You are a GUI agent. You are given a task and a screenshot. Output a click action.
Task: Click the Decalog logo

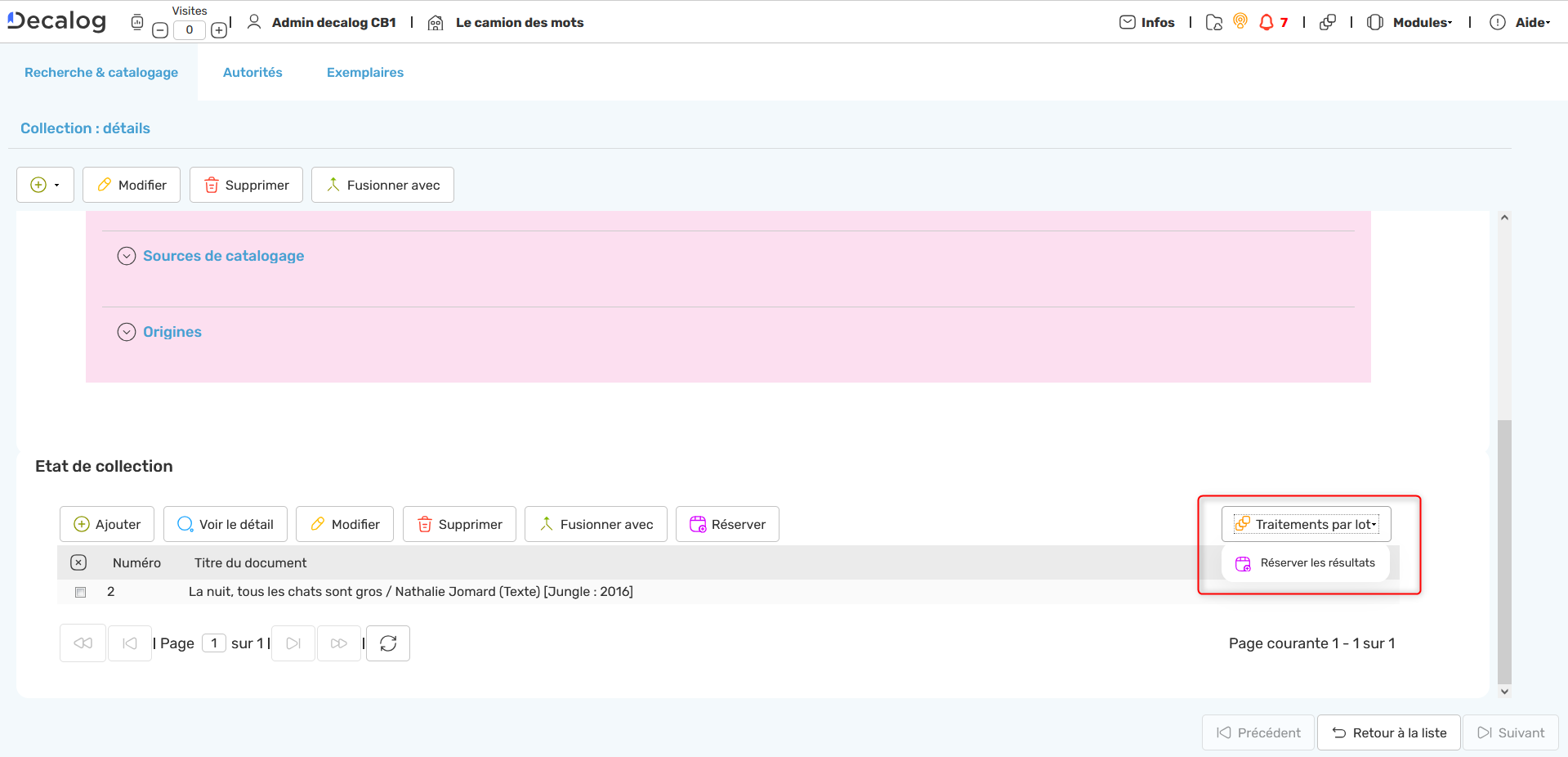[x=57, y=20]
